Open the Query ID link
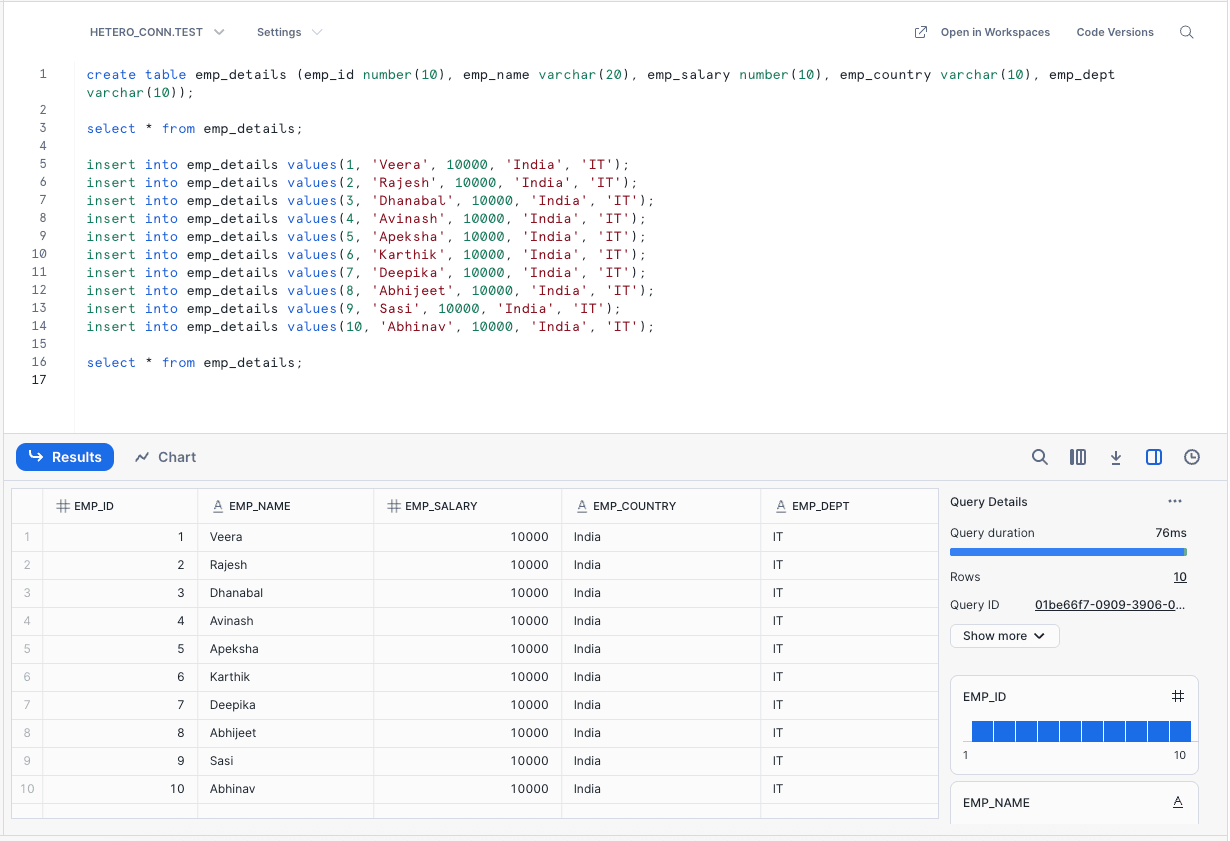 (1110, 605)
